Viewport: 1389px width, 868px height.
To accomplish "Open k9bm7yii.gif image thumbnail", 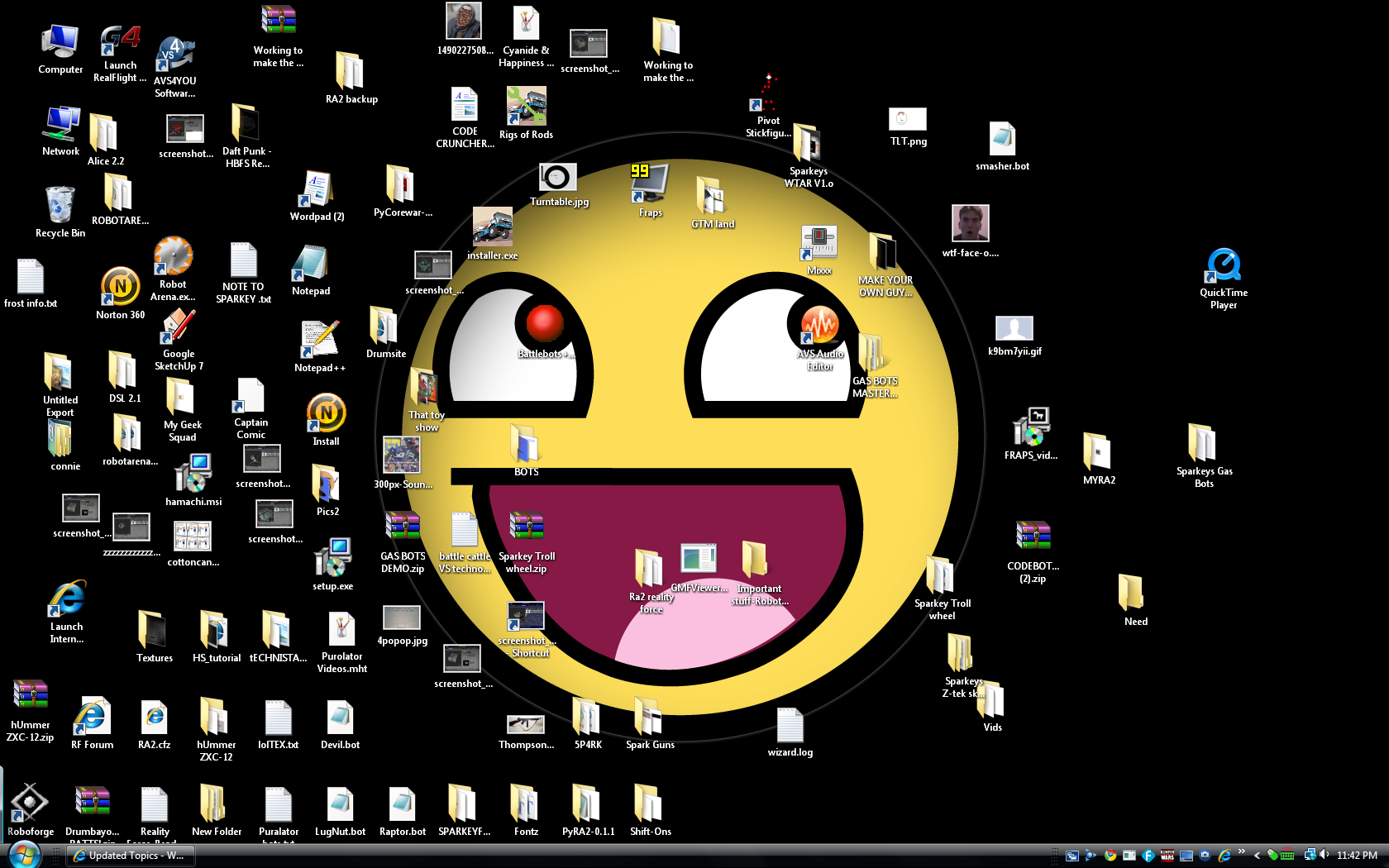I will click(1014, 336).
